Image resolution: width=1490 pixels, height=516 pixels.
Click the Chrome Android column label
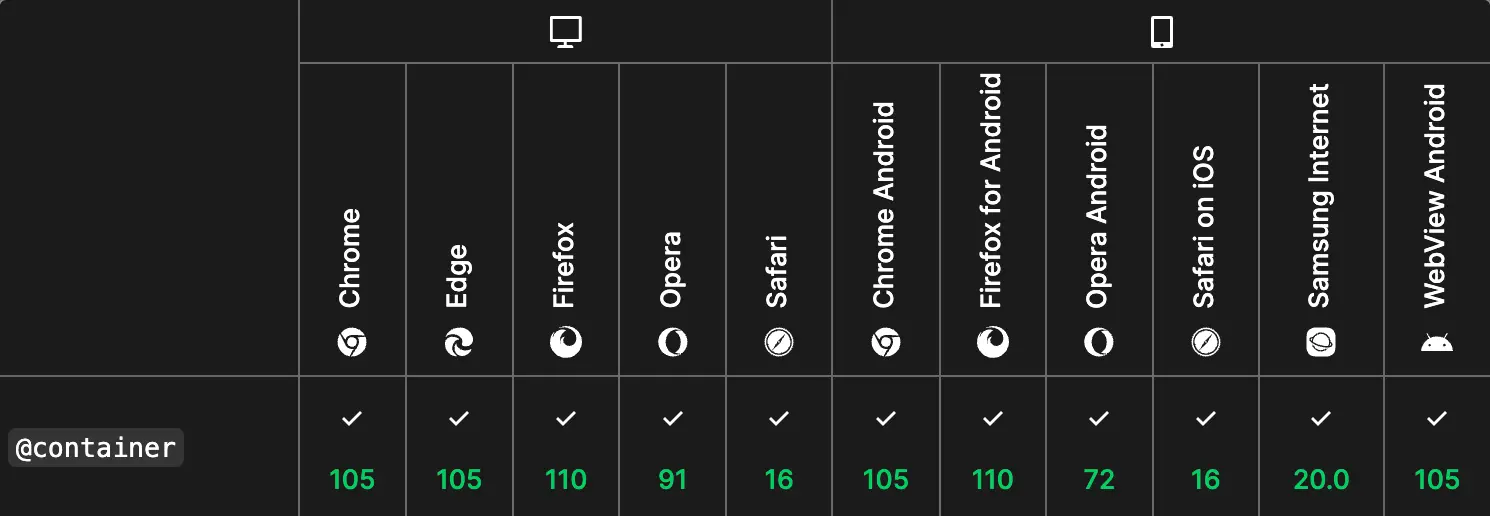(883, 205)
